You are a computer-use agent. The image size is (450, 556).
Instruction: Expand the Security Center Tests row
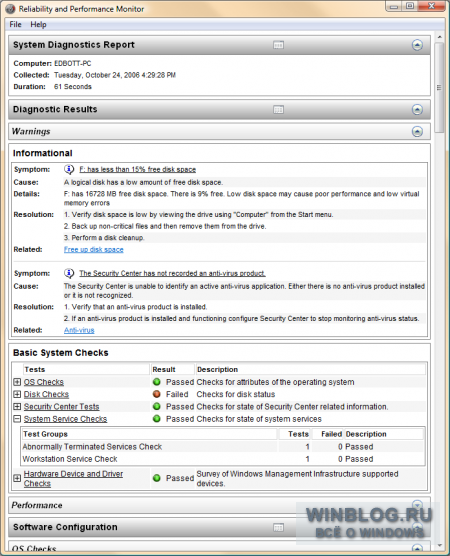coord(17,407)
